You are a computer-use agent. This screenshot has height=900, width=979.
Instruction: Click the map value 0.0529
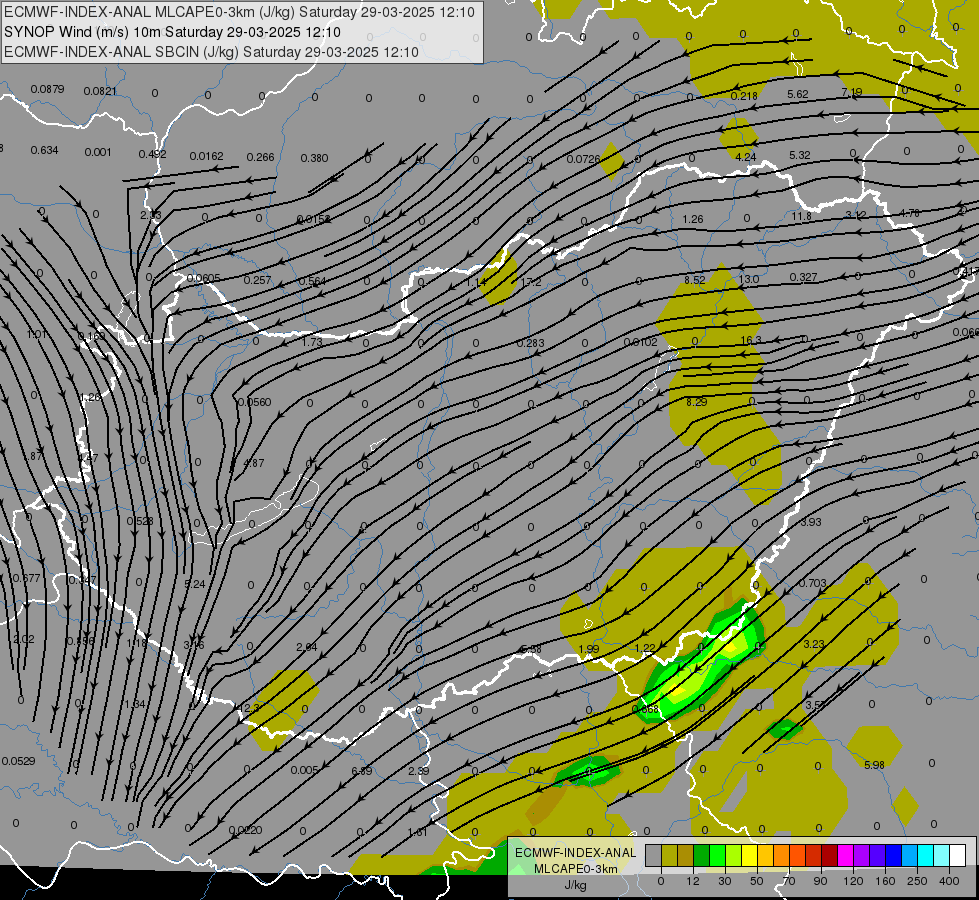[18, 761]
